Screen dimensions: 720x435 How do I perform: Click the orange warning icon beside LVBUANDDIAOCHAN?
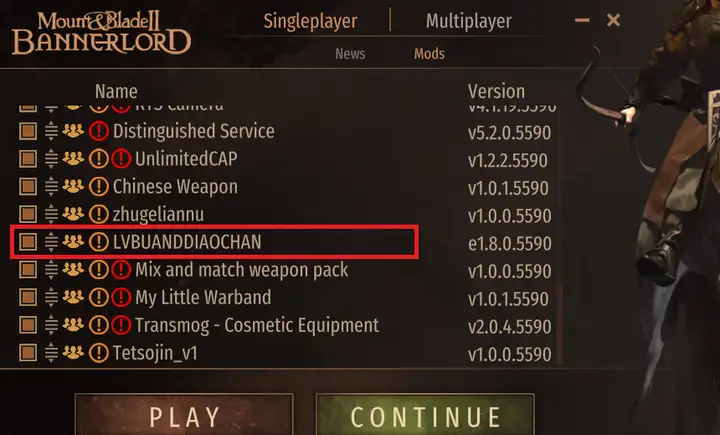[98, 242]
